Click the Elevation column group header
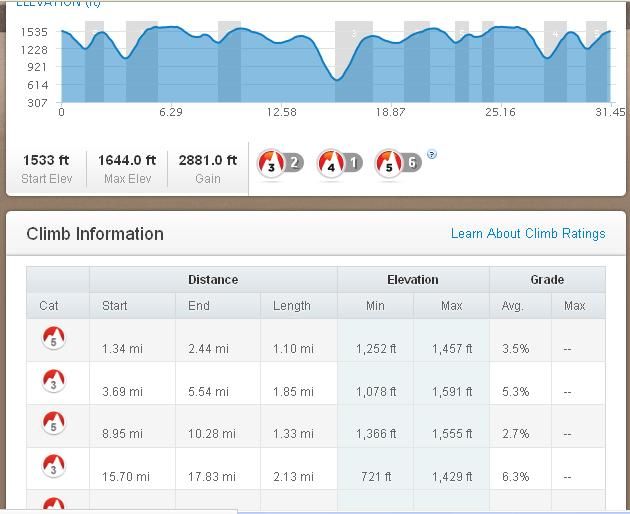Viewport: 630px width, 514px height. tap(413, 280)
